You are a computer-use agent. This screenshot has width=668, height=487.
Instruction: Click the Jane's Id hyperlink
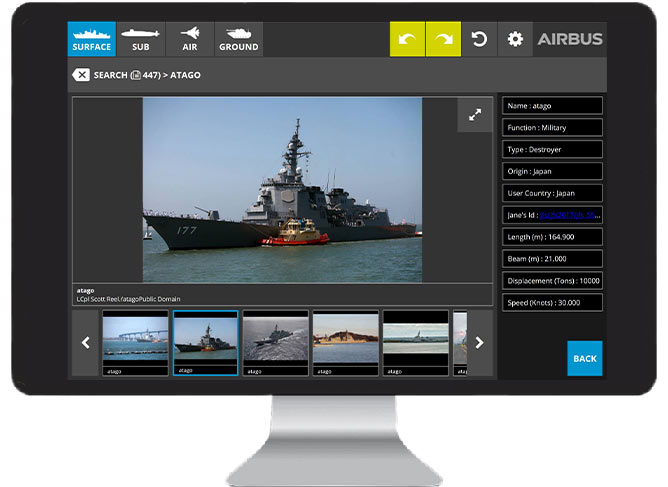[x=570, y=215]
